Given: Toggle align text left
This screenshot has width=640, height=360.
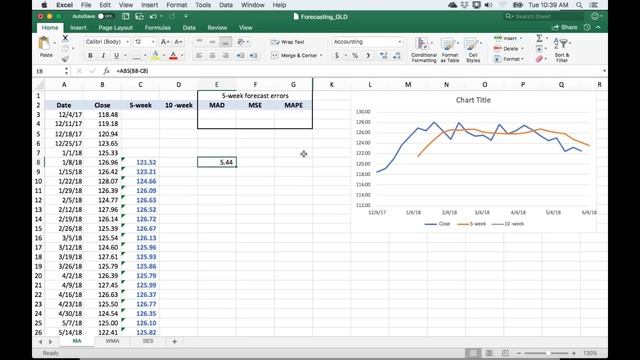Looking at the screenshot, I should click(x=199, y=56).
